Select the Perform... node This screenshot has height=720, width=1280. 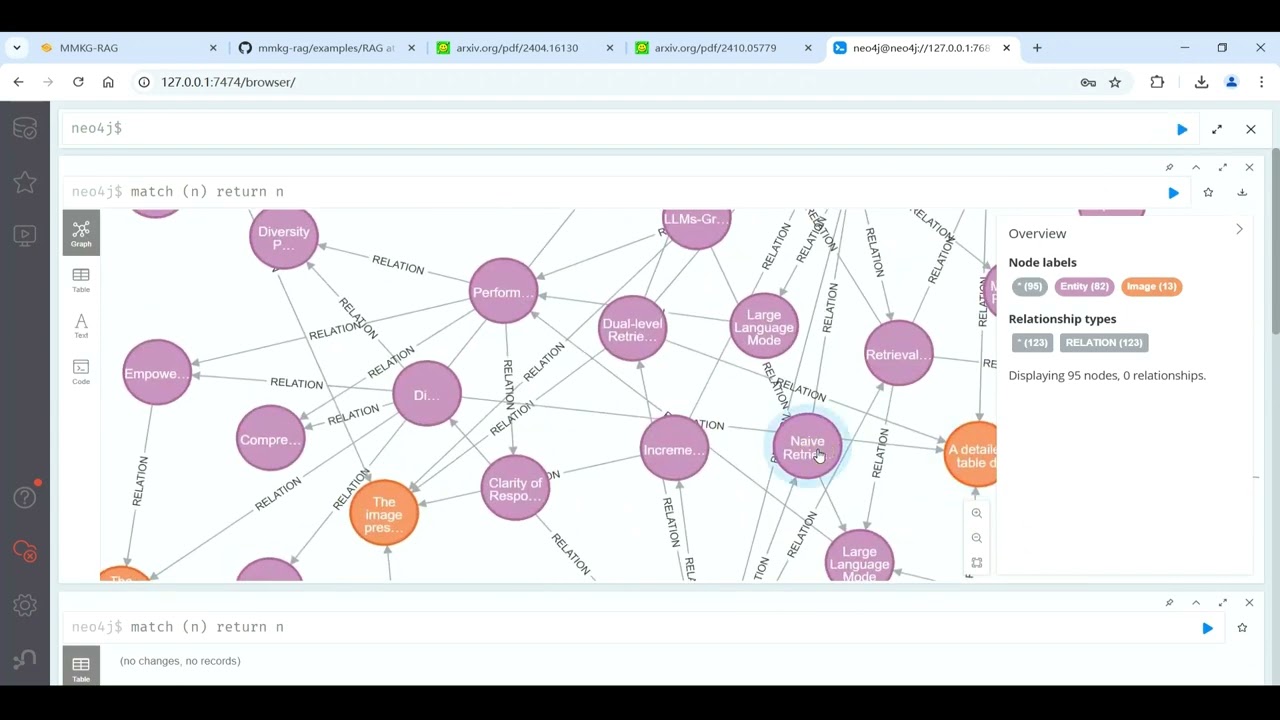(503, 292)
